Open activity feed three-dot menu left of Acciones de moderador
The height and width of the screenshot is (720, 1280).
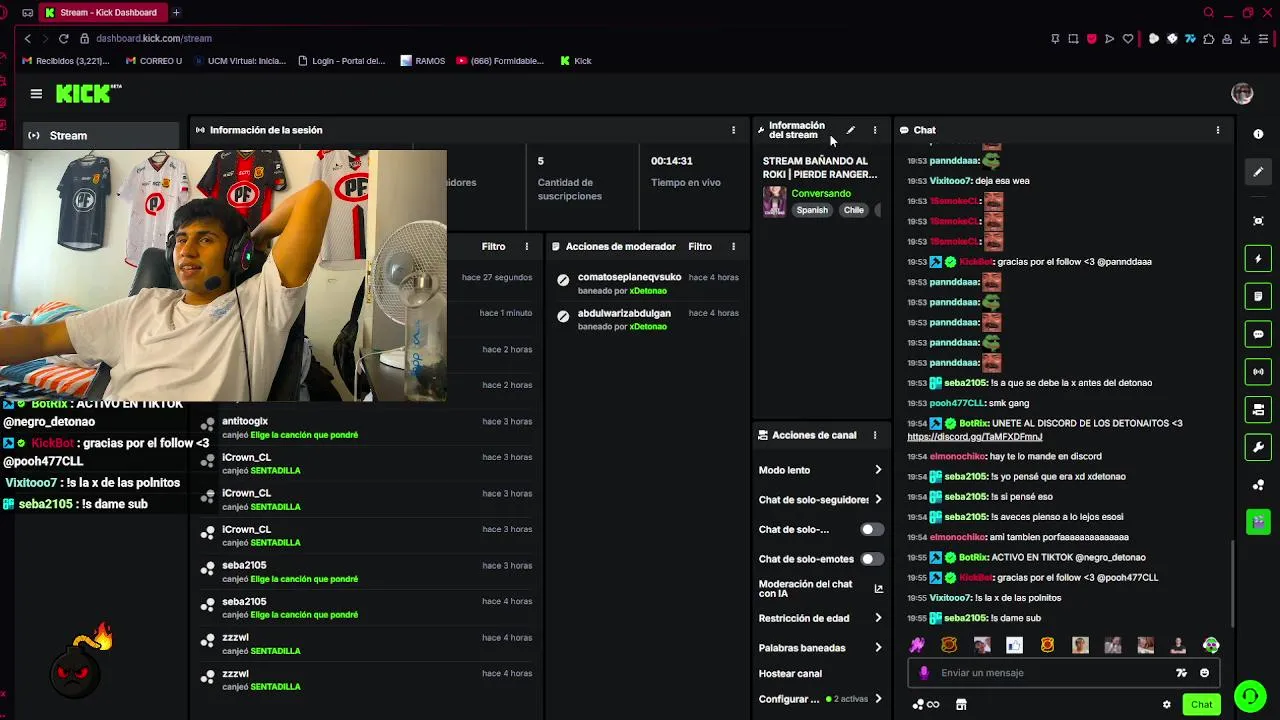point(527,246)
